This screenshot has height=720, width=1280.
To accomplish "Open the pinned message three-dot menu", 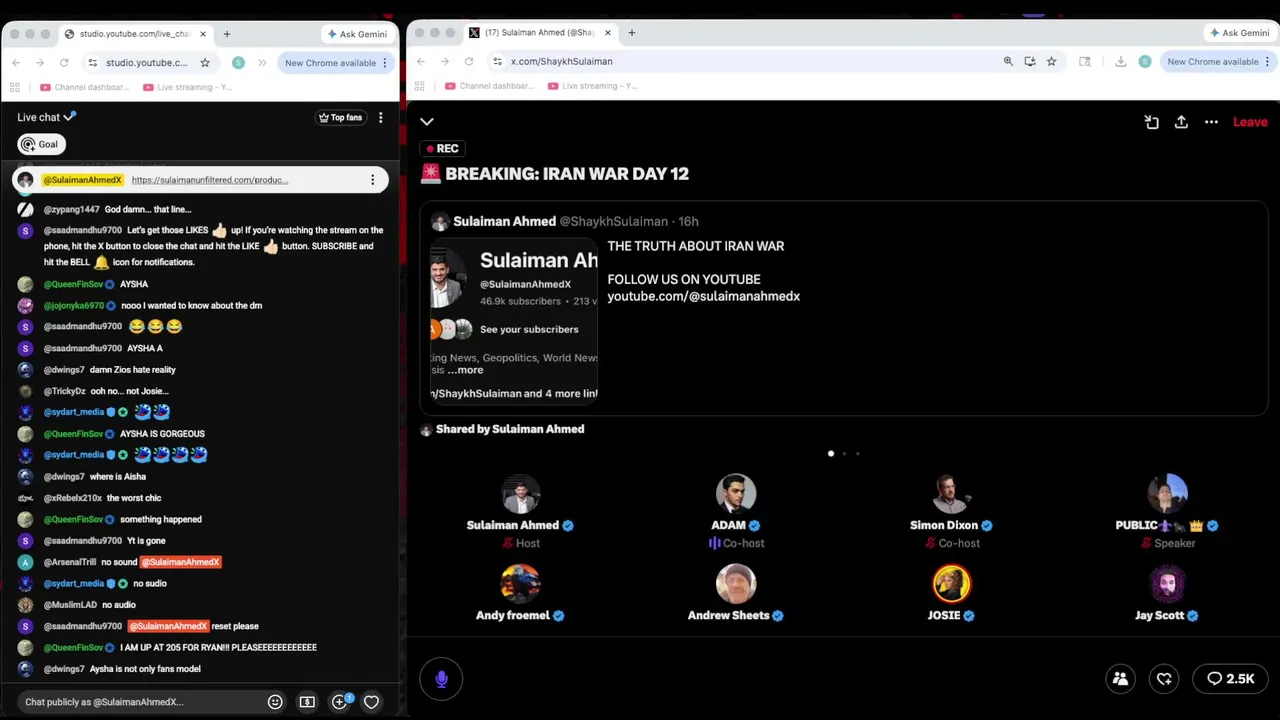I will [x=372, y=180].
